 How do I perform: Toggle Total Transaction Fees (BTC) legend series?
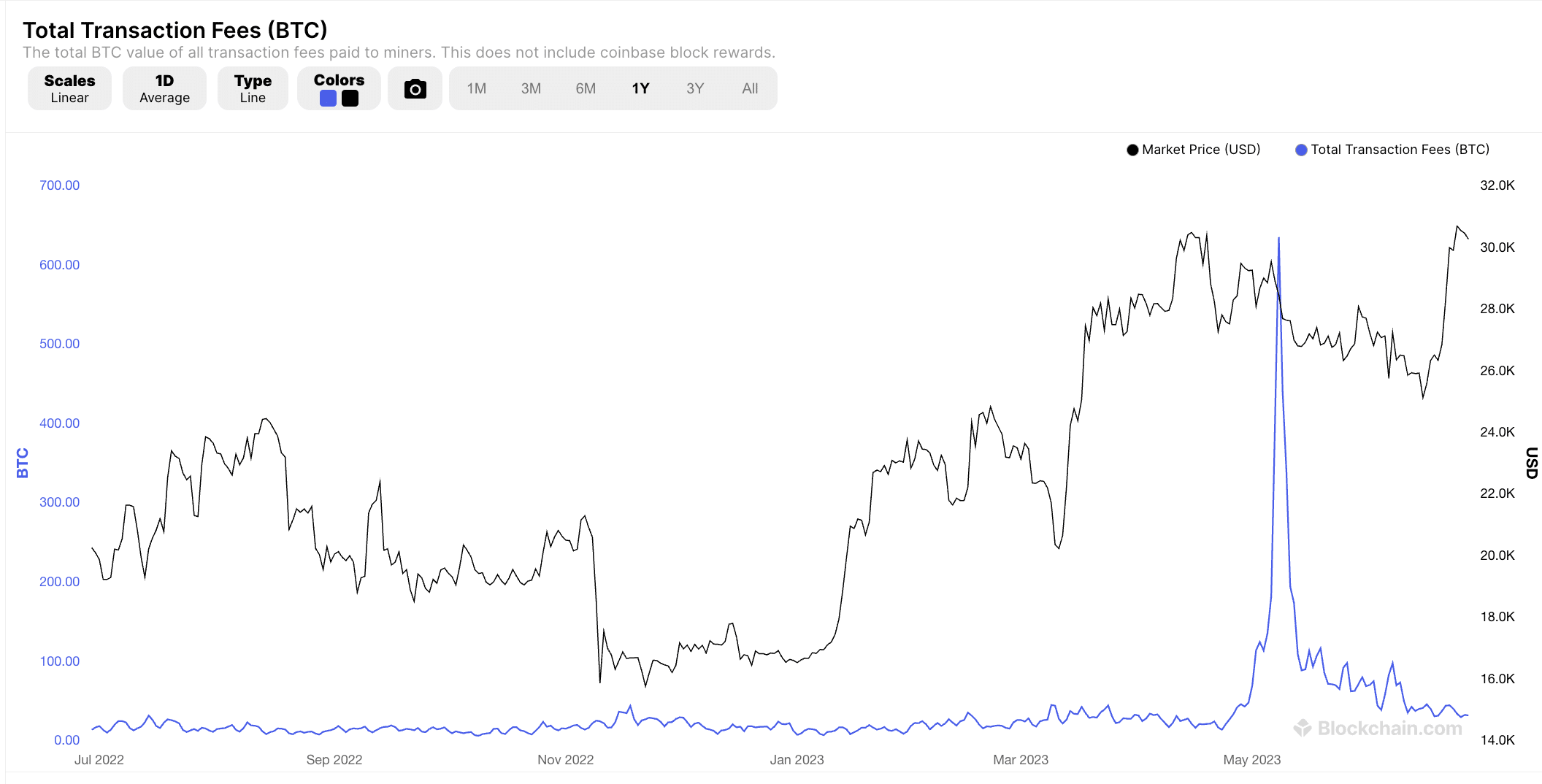1392,150
